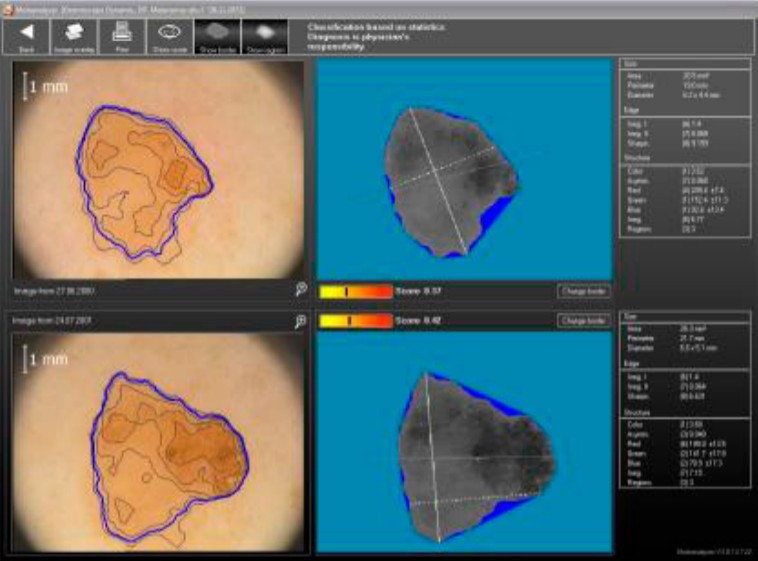
Task: Click the 1 mm scale marker in upper image
Action: 43,86
